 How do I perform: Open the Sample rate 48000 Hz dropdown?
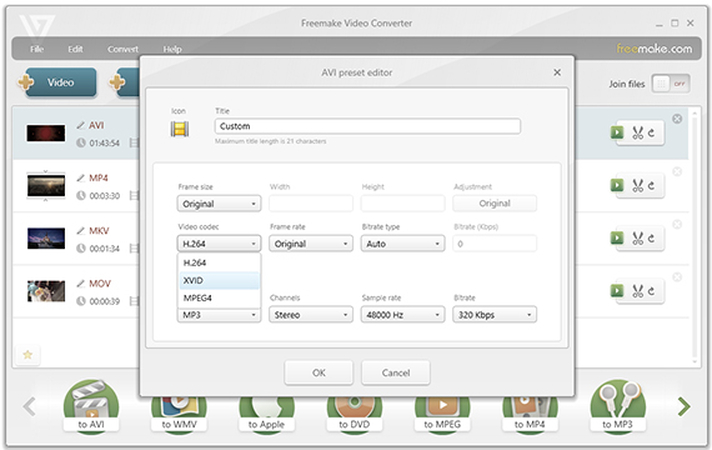(x=403, y=314)
